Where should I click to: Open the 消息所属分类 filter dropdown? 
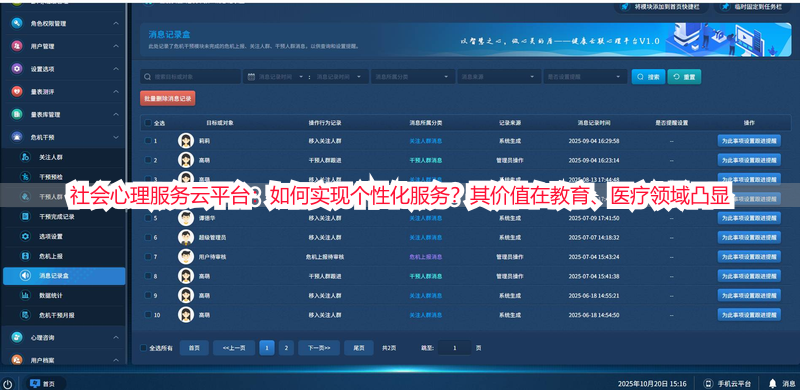(413, 77)
